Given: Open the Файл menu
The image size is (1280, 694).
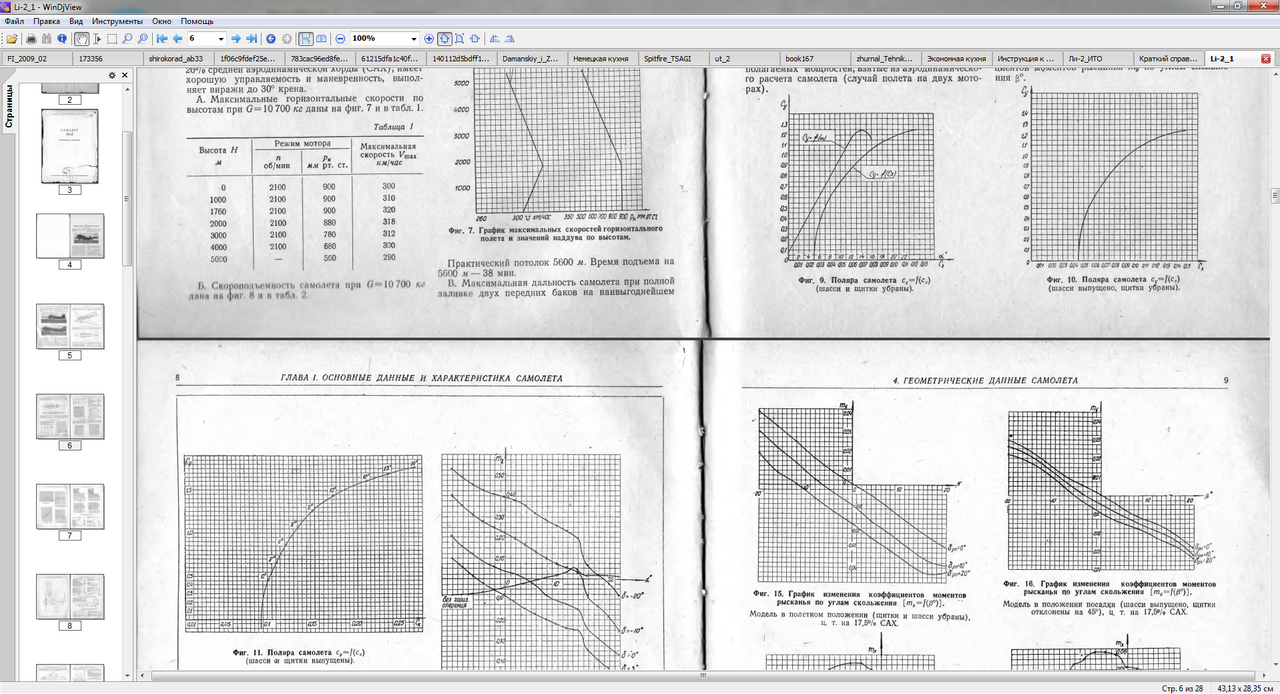Looking at the screenshot, I should point(15,20).
